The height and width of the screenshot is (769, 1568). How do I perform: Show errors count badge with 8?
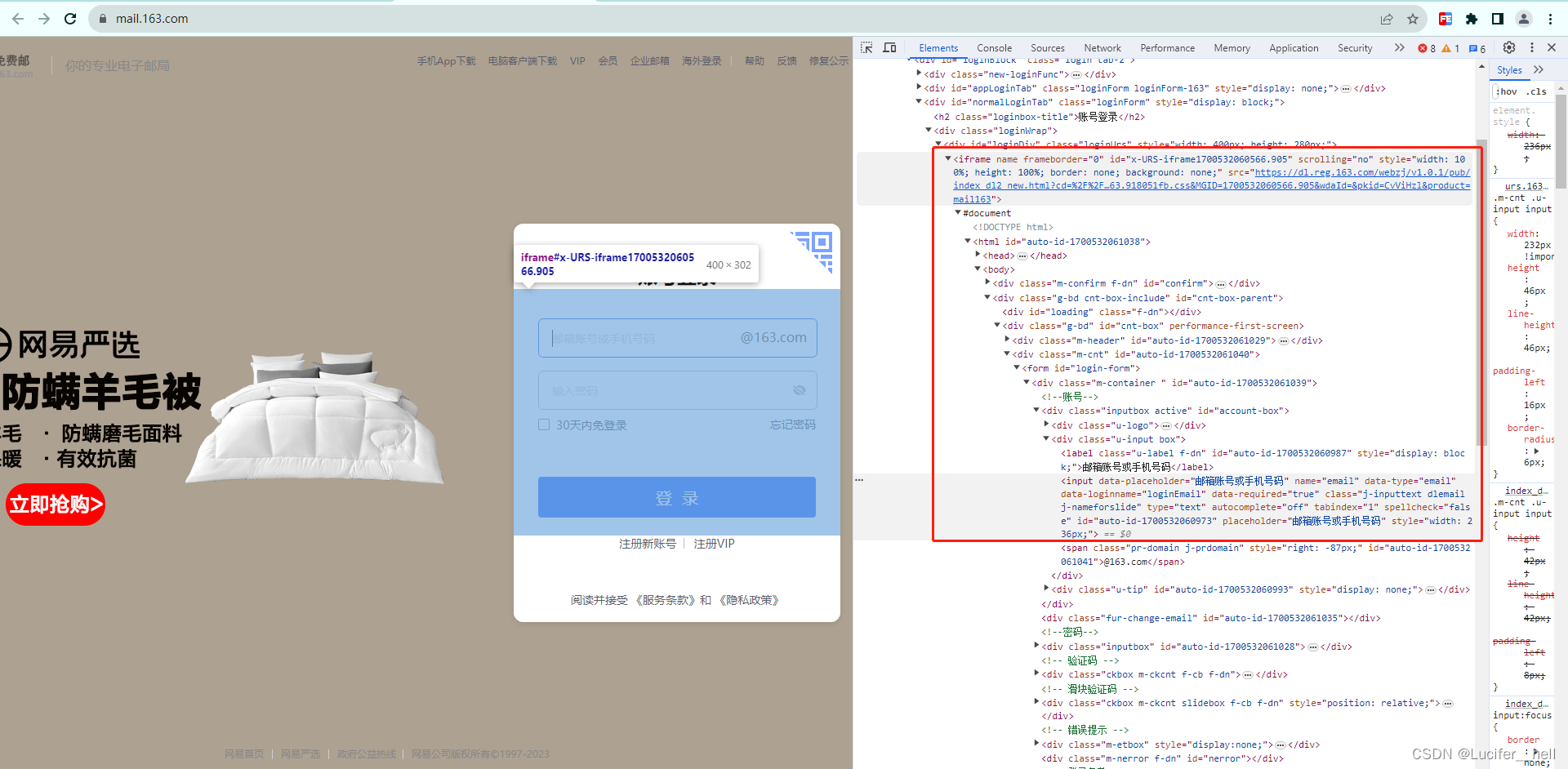(x=1427, y=49)
